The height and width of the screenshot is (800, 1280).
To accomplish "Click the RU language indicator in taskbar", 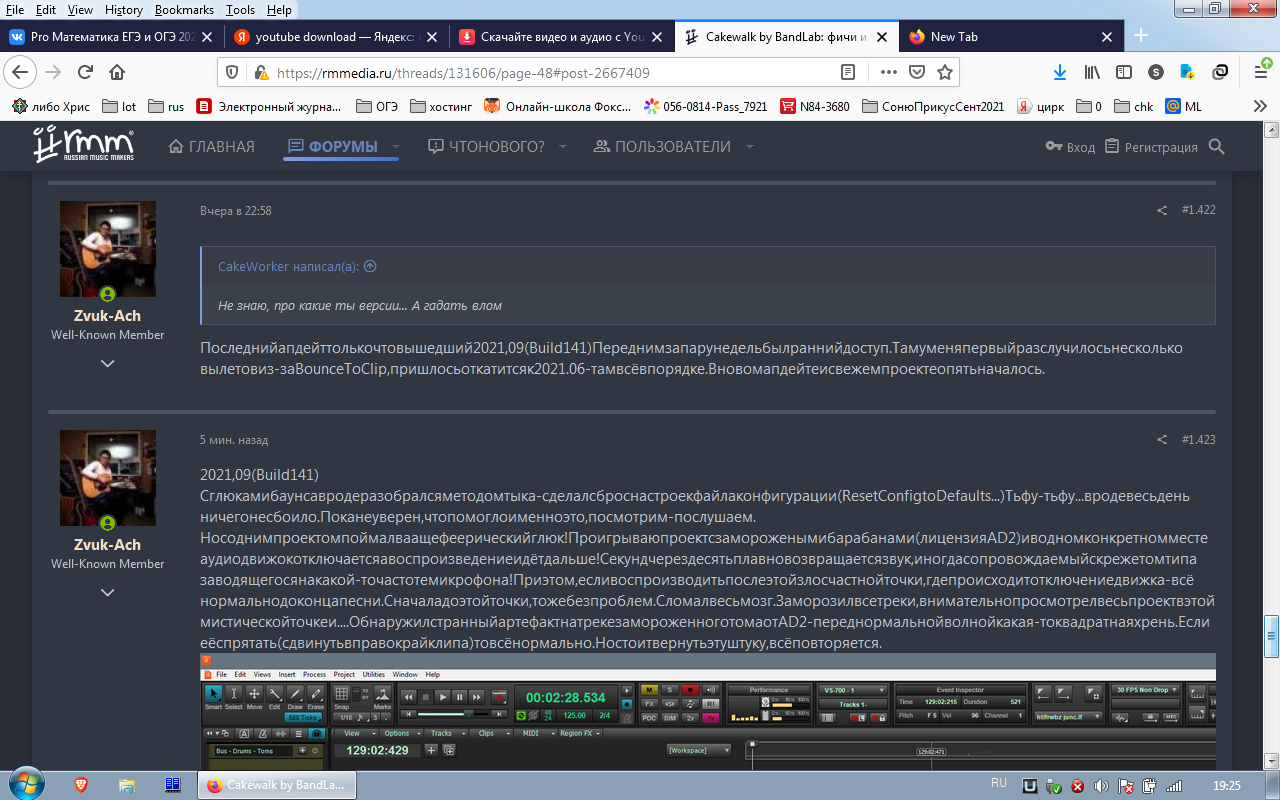I will point(998,783).
